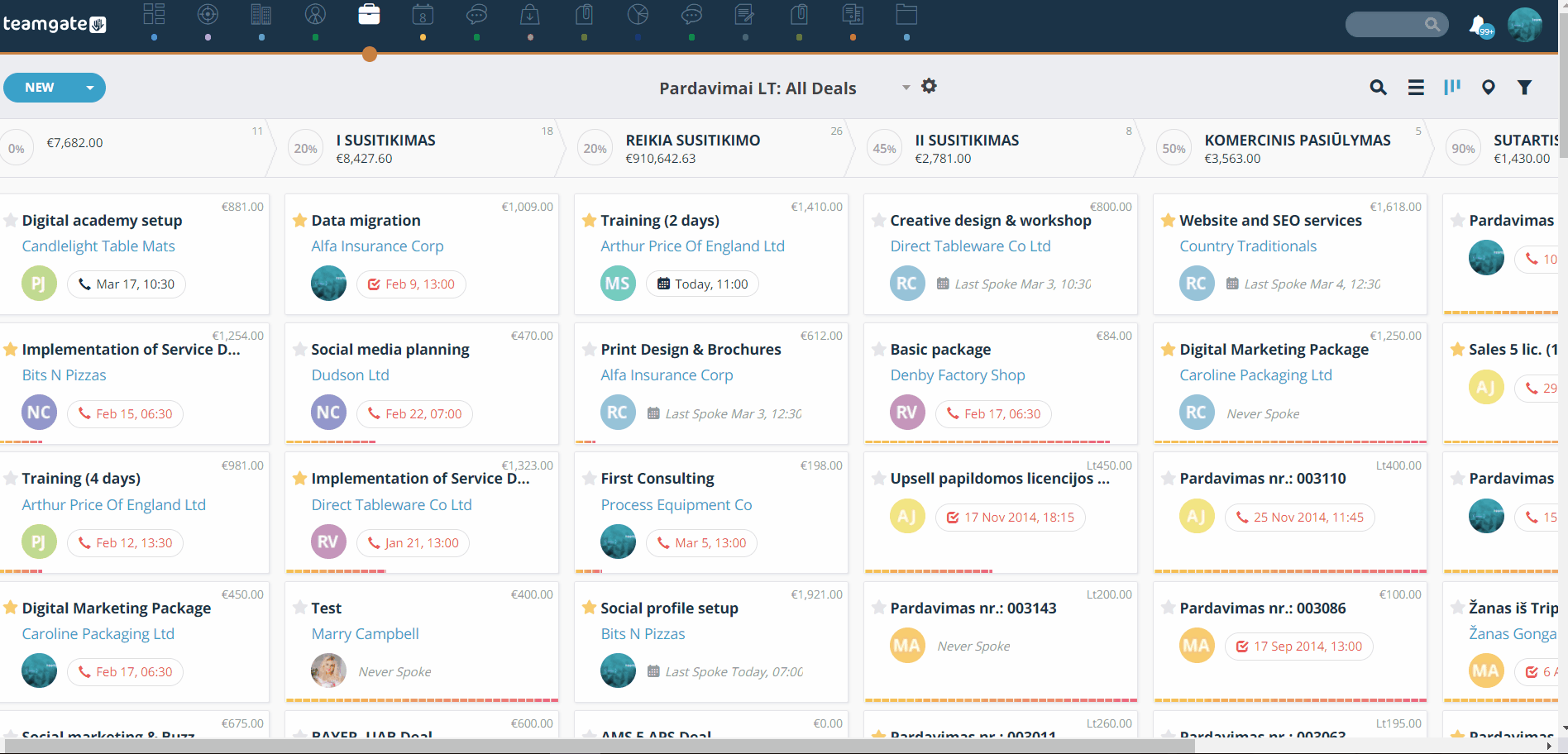1568x754 pixels.
Task: Switch to kanban board view icon
Action: pyautogui.click(x=1452, y=87)
